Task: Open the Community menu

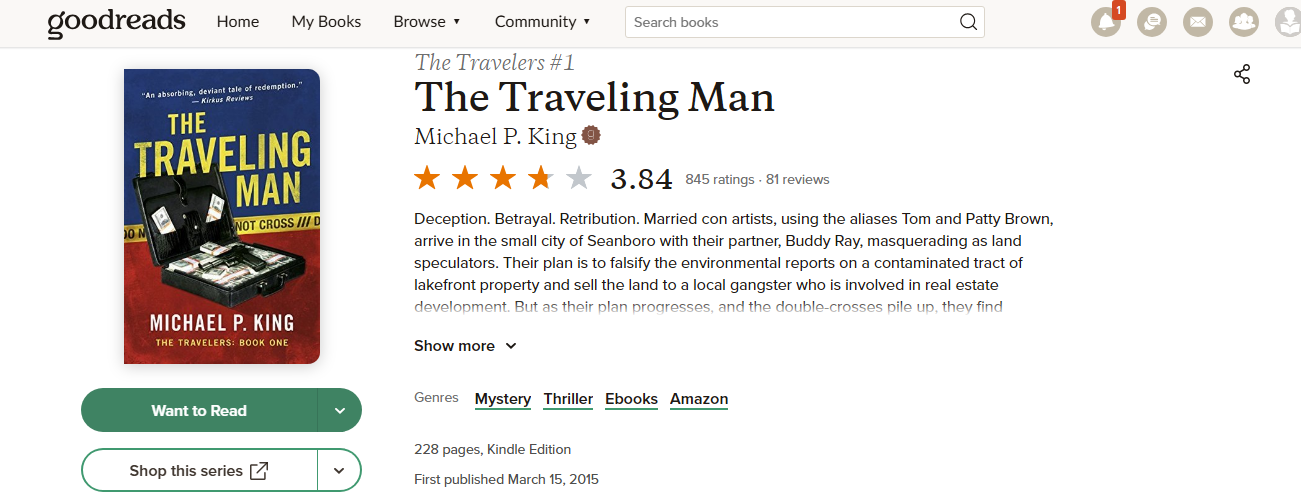Action: coord(542,22)
